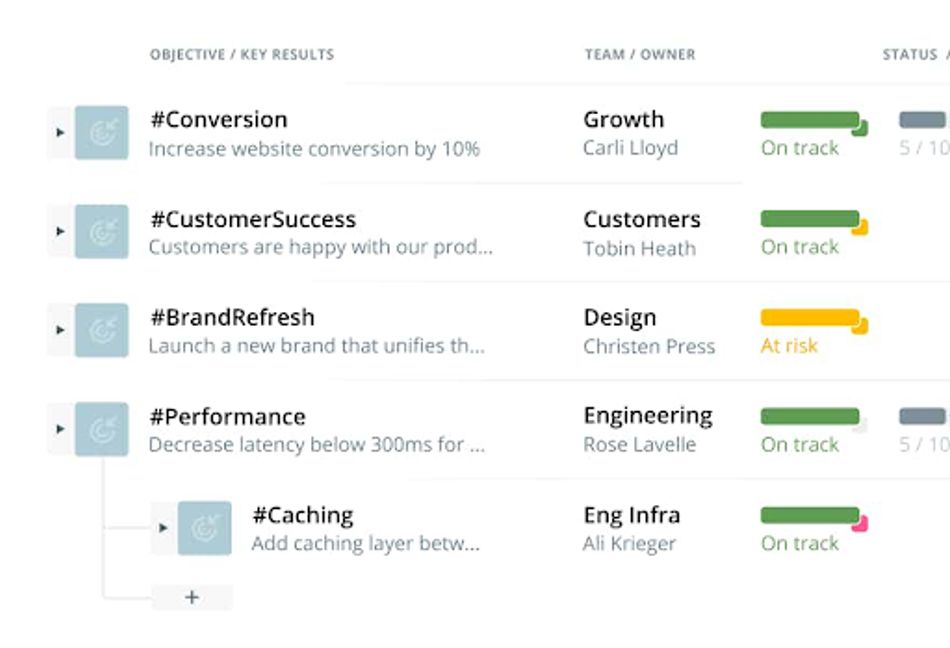Screen dimensions: 950x648
Task: Sort by Objective / Key Results column
Action: (242, 54)
